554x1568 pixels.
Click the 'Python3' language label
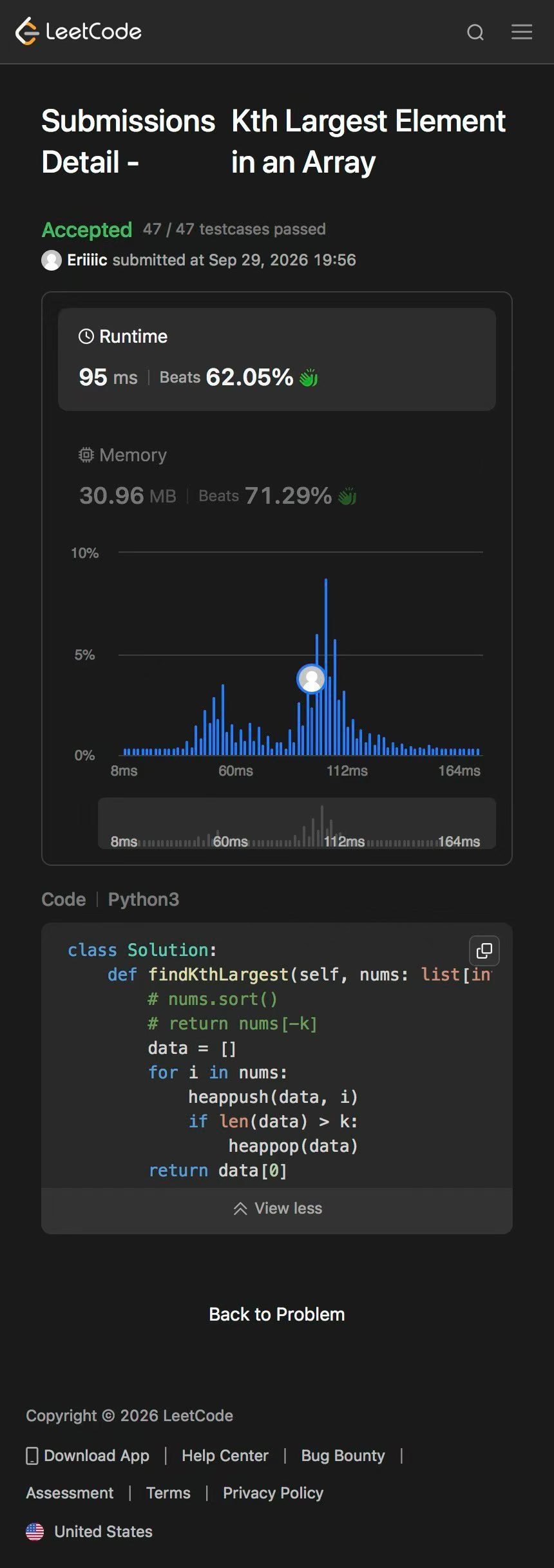[x=144, y=899]
